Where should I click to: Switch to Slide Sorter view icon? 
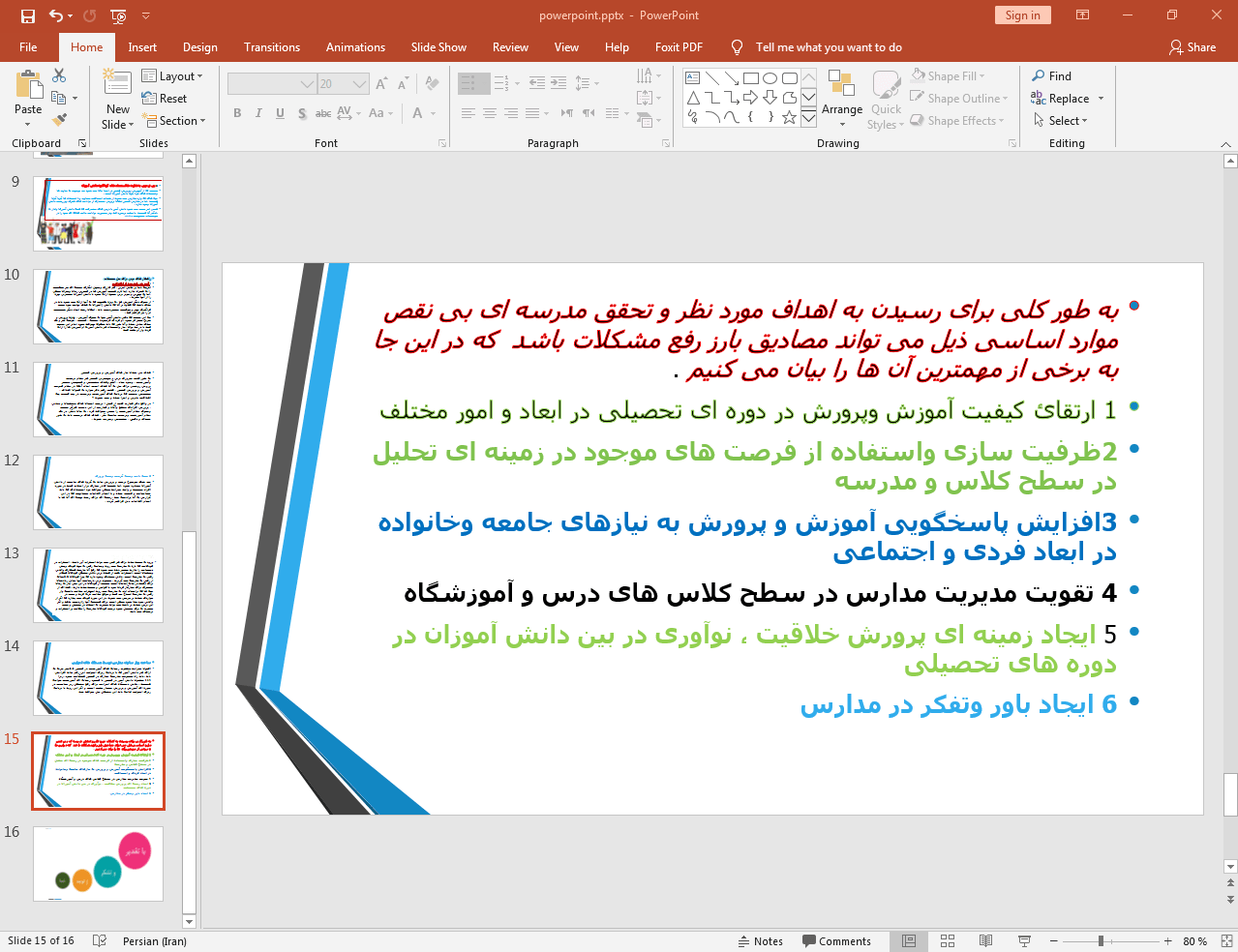(948, 941)
